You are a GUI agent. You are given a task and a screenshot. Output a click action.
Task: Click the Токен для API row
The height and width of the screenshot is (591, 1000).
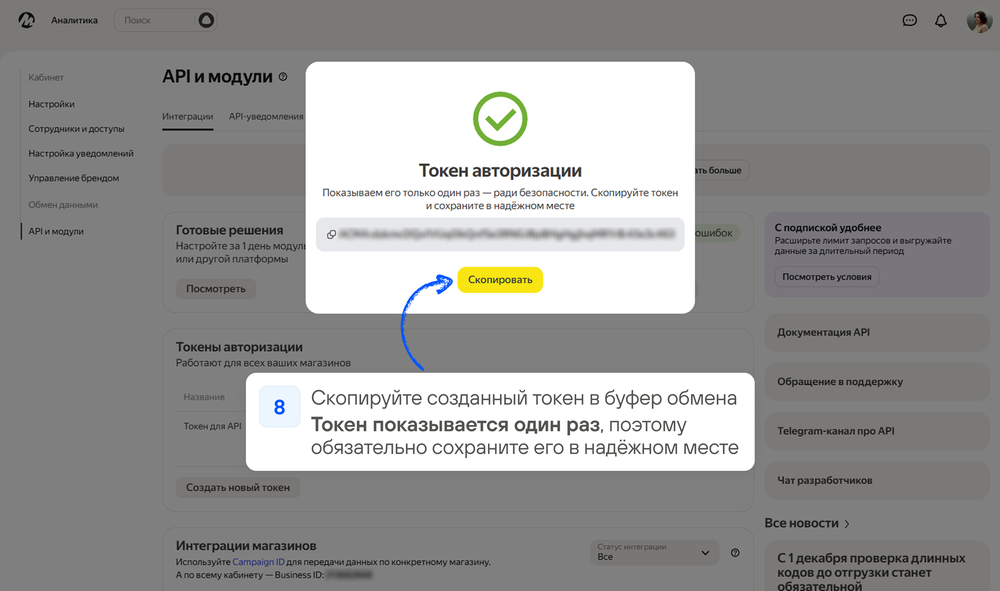pyautogui.click(x=212, y=427)
